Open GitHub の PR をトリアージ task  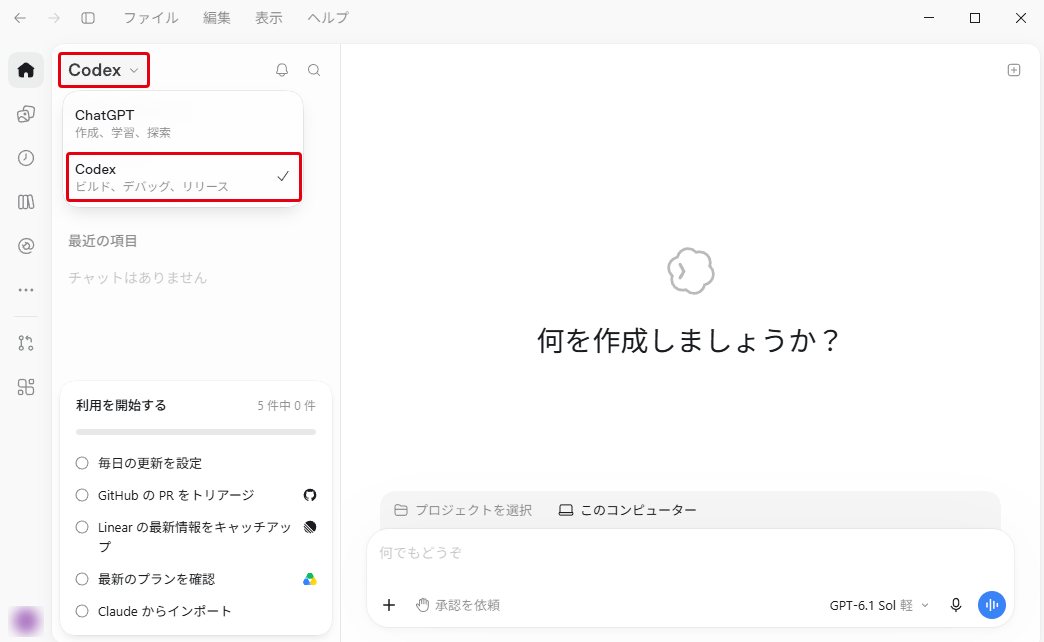(176, 495)
